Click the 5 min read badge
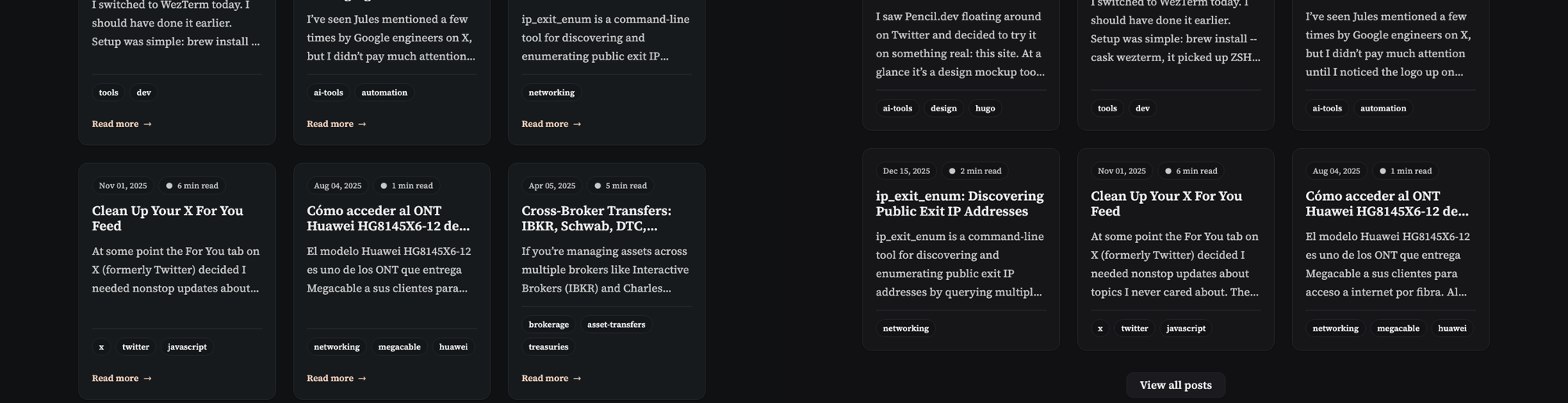The image size is (1568, 403). tap(621, 186)
